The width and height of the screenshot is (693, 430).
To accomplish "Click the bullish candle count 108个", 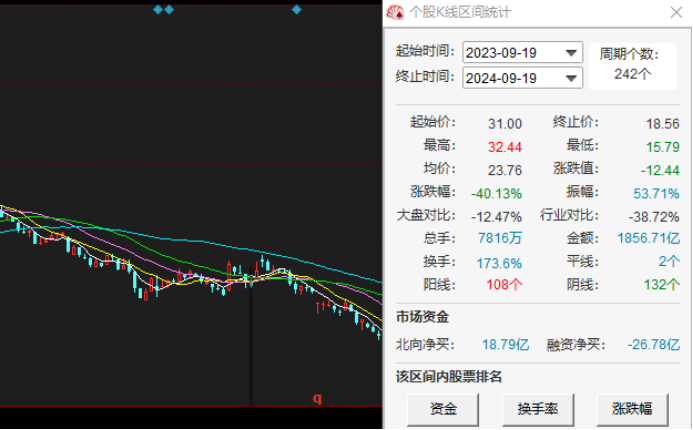I will 504,285.
